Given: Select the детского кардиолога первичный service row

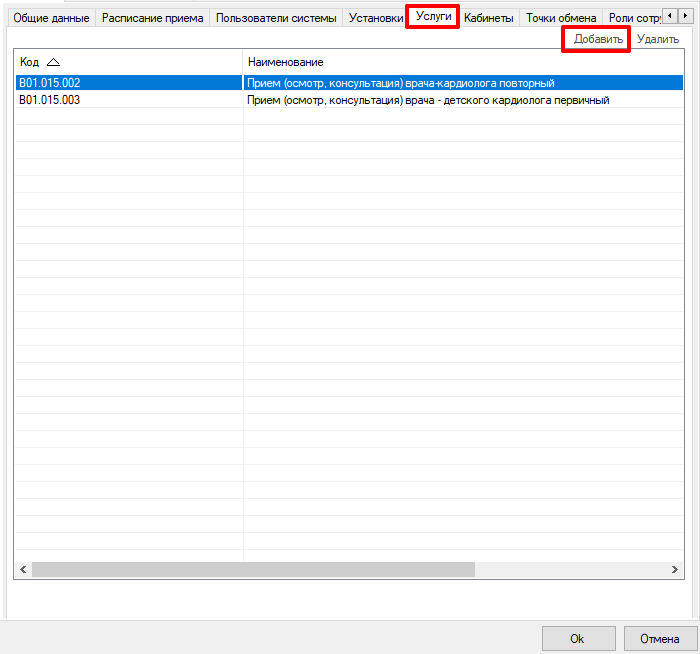Looking at the screenshot, I should tap(427, 100).
